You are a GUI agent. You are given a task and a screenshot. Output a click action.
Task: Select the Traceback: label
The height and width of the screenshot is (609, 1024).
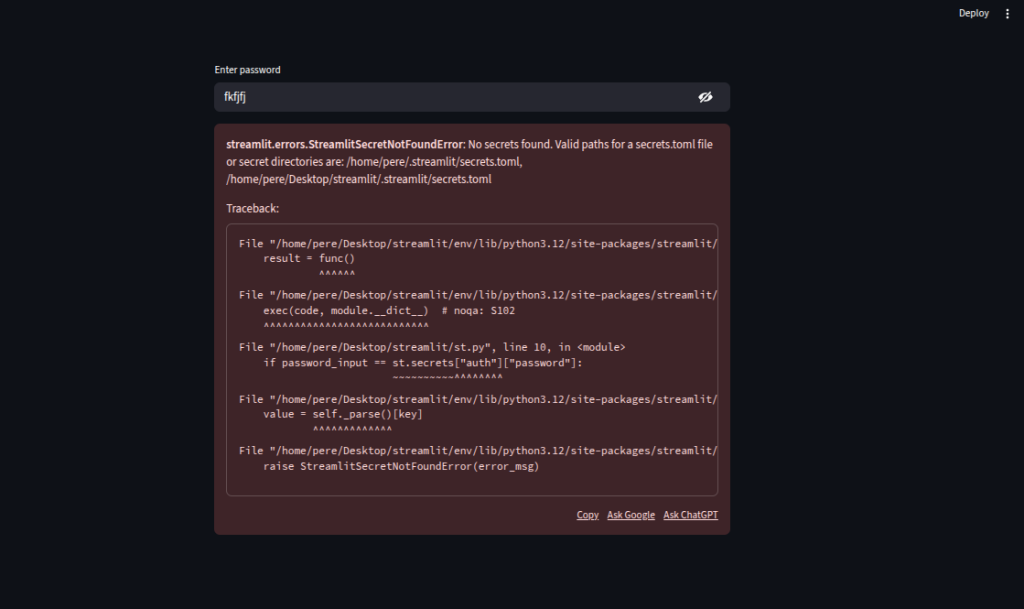[x=252, y=208]
